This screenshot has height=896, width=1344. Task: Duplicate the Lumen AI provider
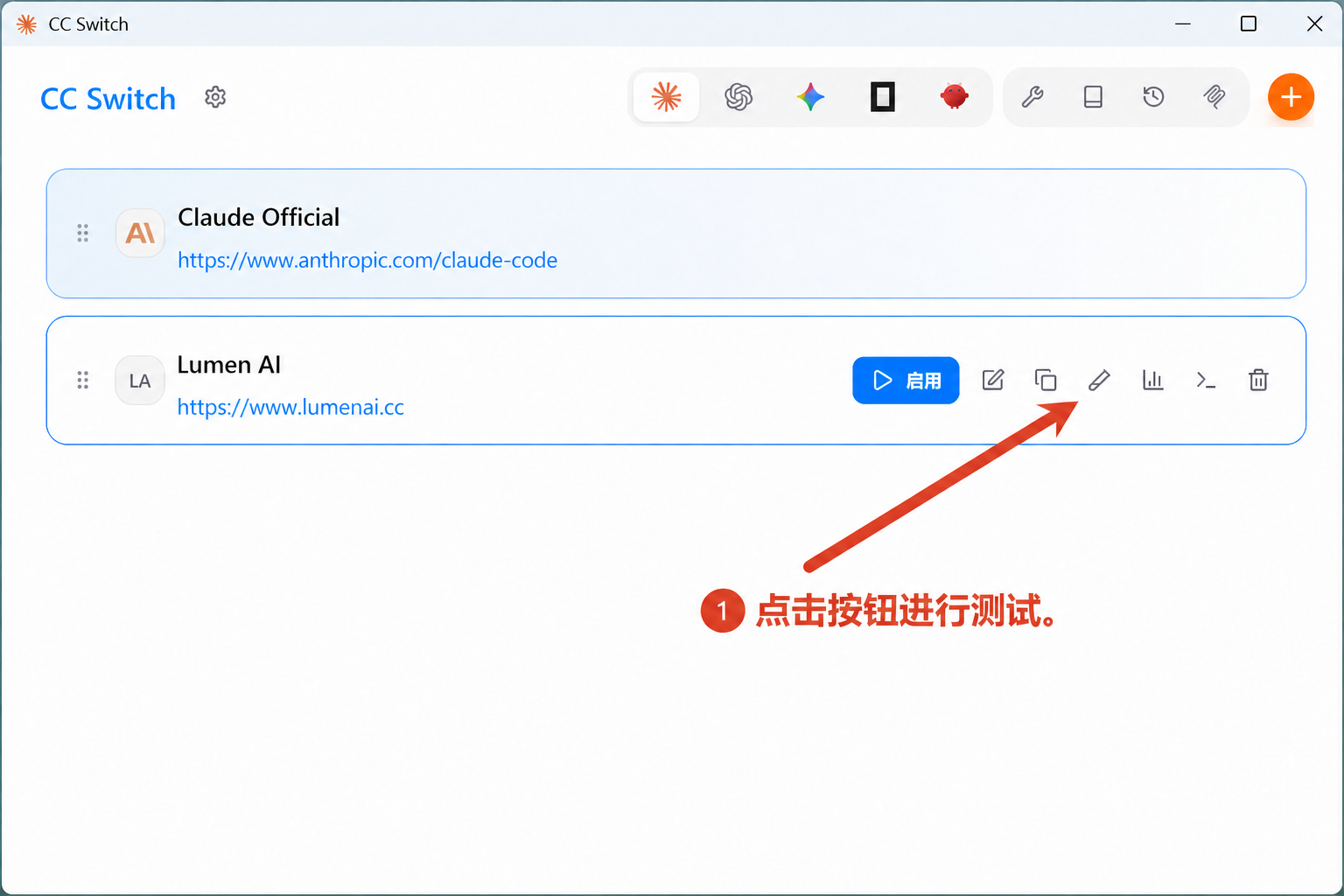(1046, 380)
